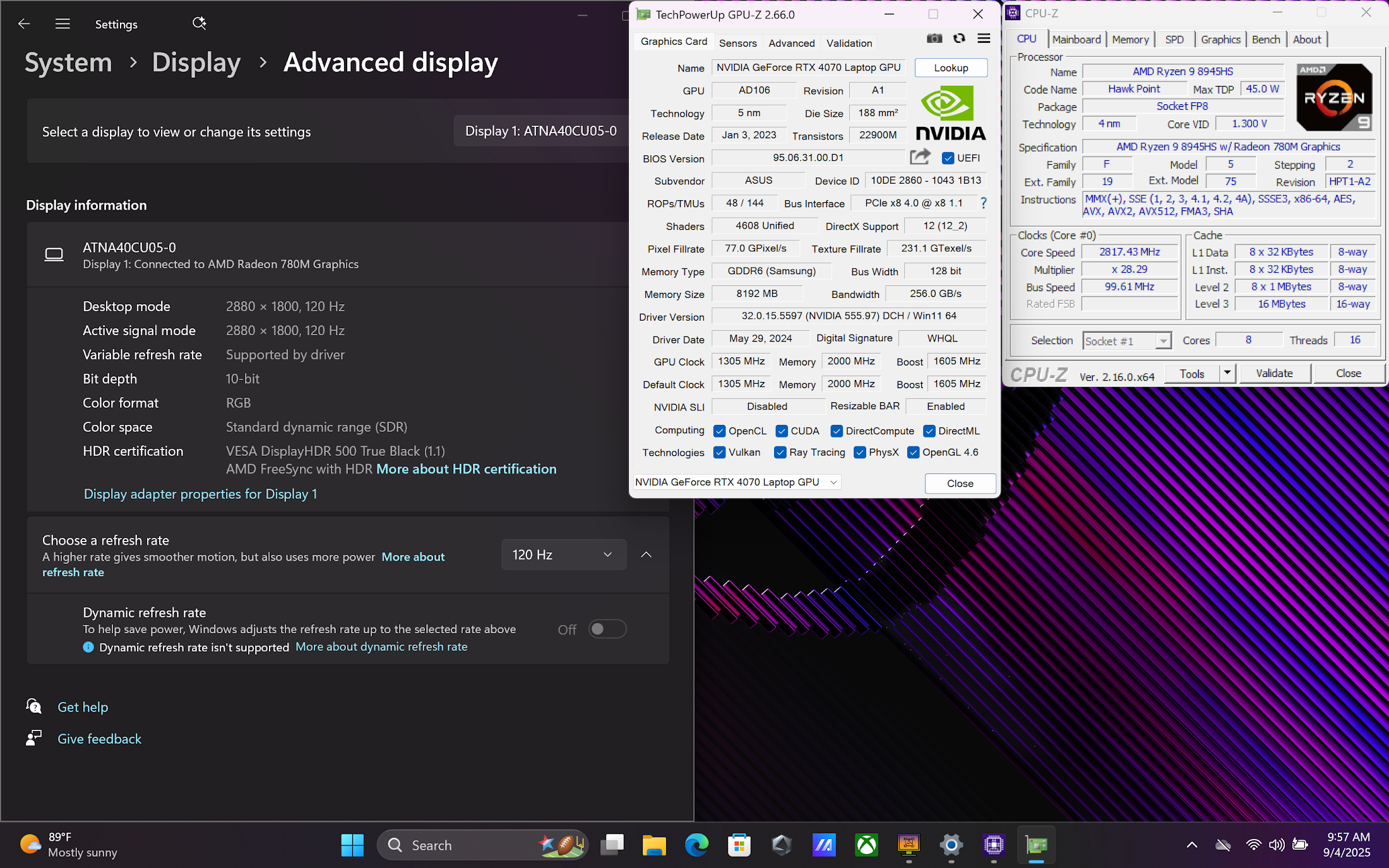Turn on the Dynamic refresh rate switch
1389x868 pixels.
tap(607, 629)
